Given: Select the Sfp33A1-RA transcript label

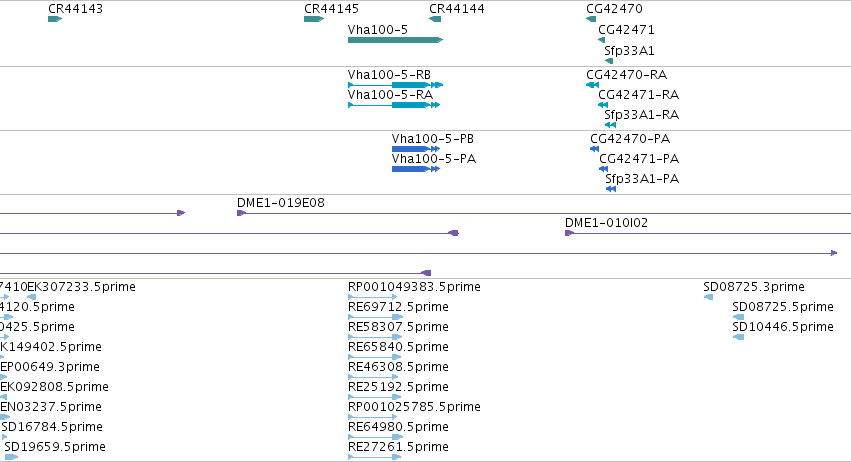Looking at the screenshot, I should click(642, 115).
